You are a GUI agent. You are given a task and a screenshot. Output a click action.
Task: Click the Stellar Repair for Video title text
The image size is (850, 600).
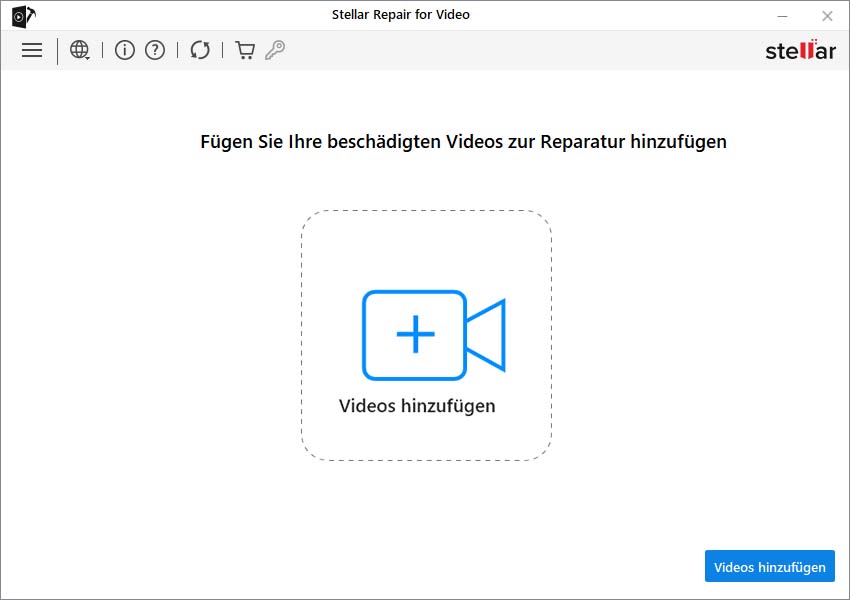(x=400, y=15)
